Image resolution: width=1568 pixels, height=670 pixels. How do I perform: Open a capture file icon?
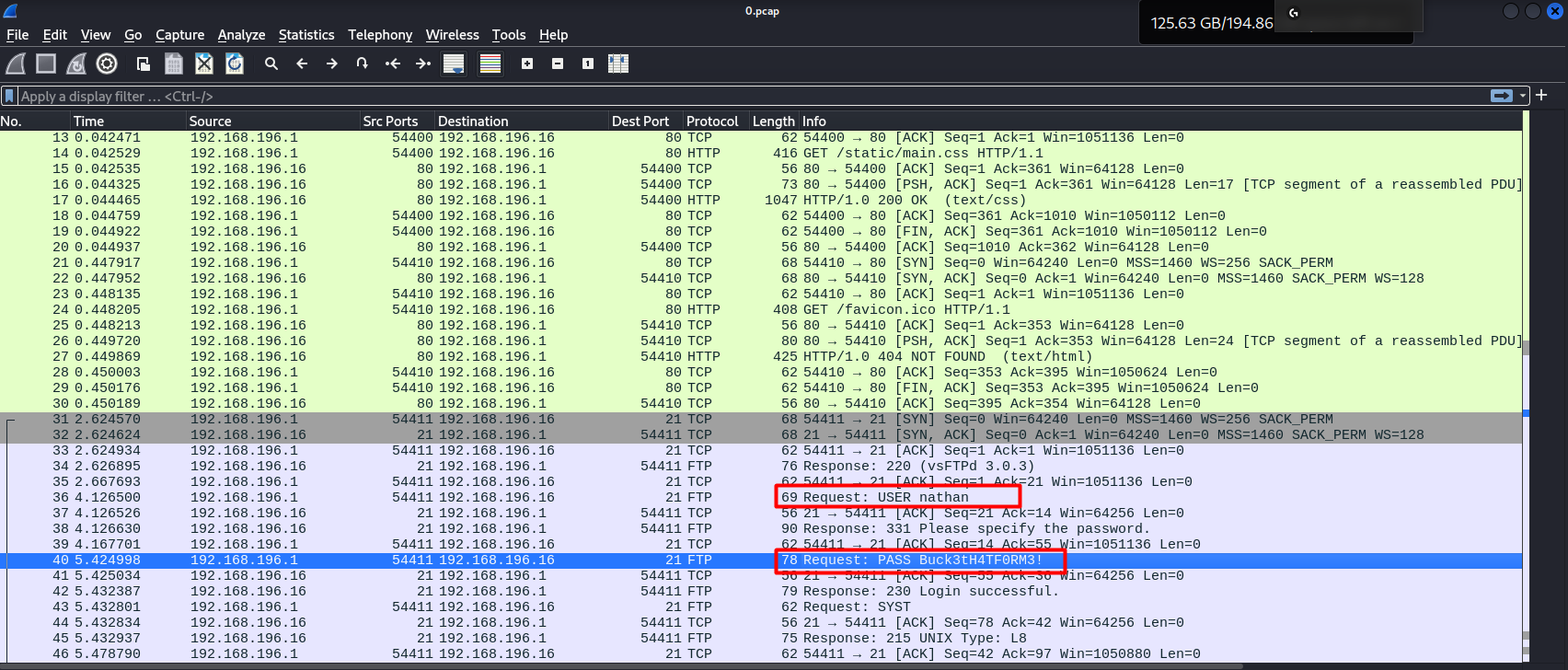[143, 64]
